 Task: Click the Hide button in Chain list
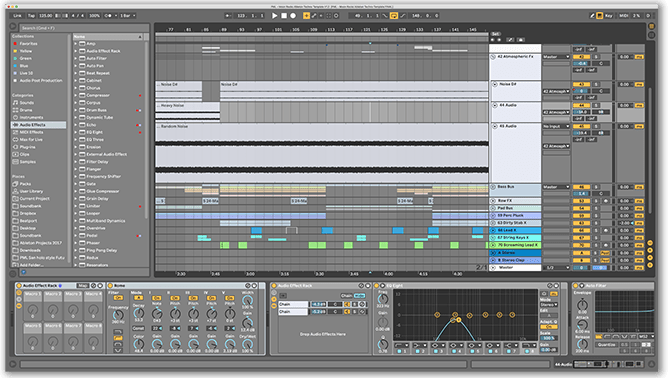click(360, 296)
